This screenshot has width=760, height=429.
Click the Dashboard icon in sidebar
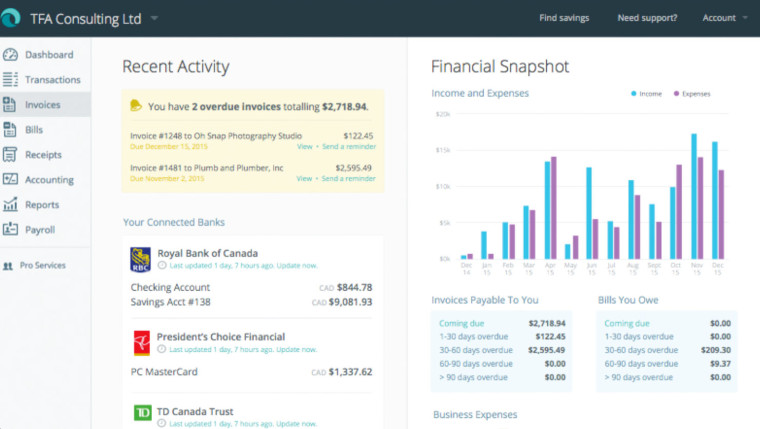point(10,55)
